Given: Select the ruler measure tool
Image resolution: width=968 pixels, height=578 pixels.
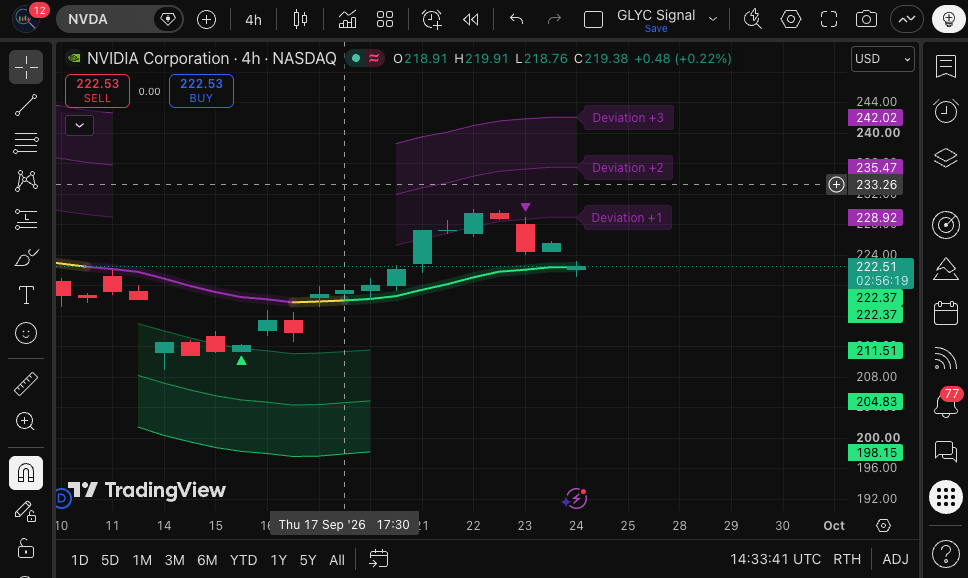Looking at the screenshot, I should [26, 383].
